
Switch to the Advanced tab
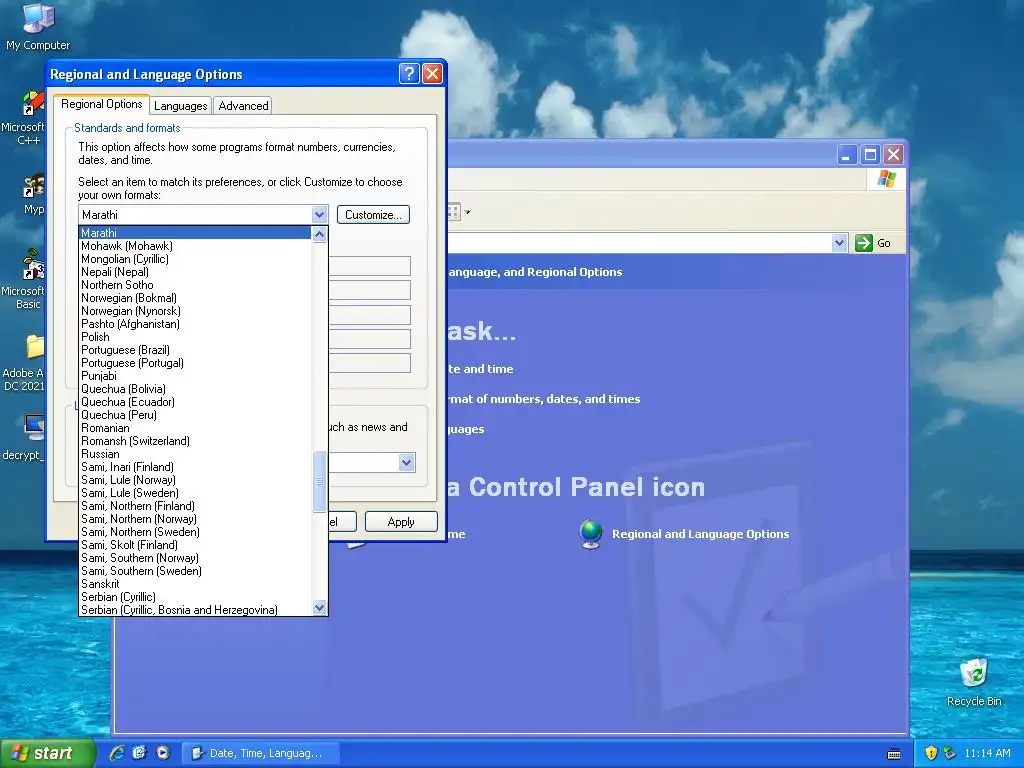tap(243, 106)
